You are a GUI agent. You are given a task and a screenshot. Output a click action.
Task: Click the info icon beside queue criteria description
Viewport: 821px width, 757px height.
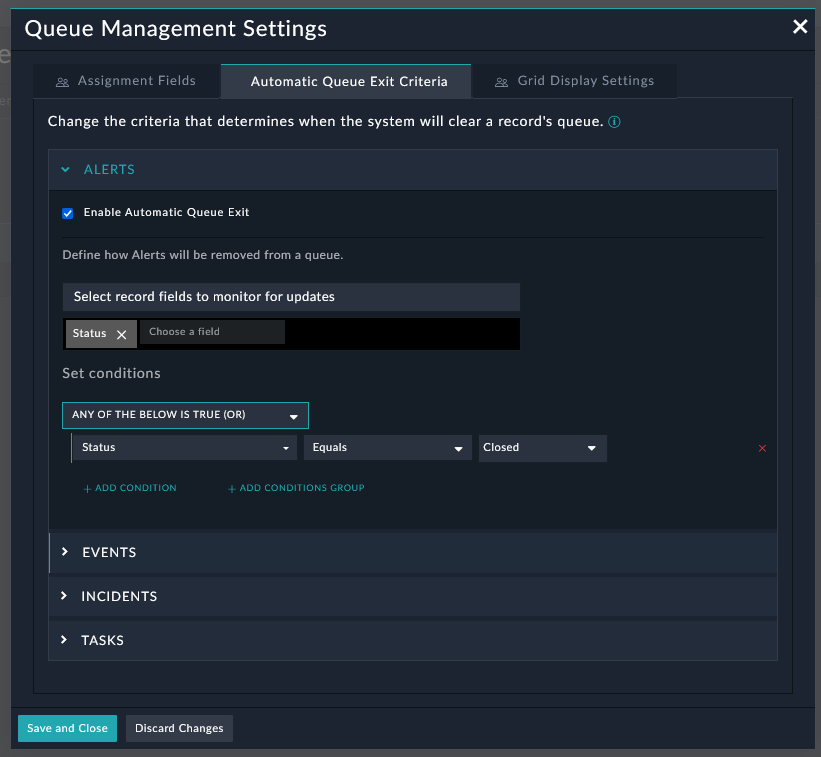pyautogui.click(x=614, y=122)
